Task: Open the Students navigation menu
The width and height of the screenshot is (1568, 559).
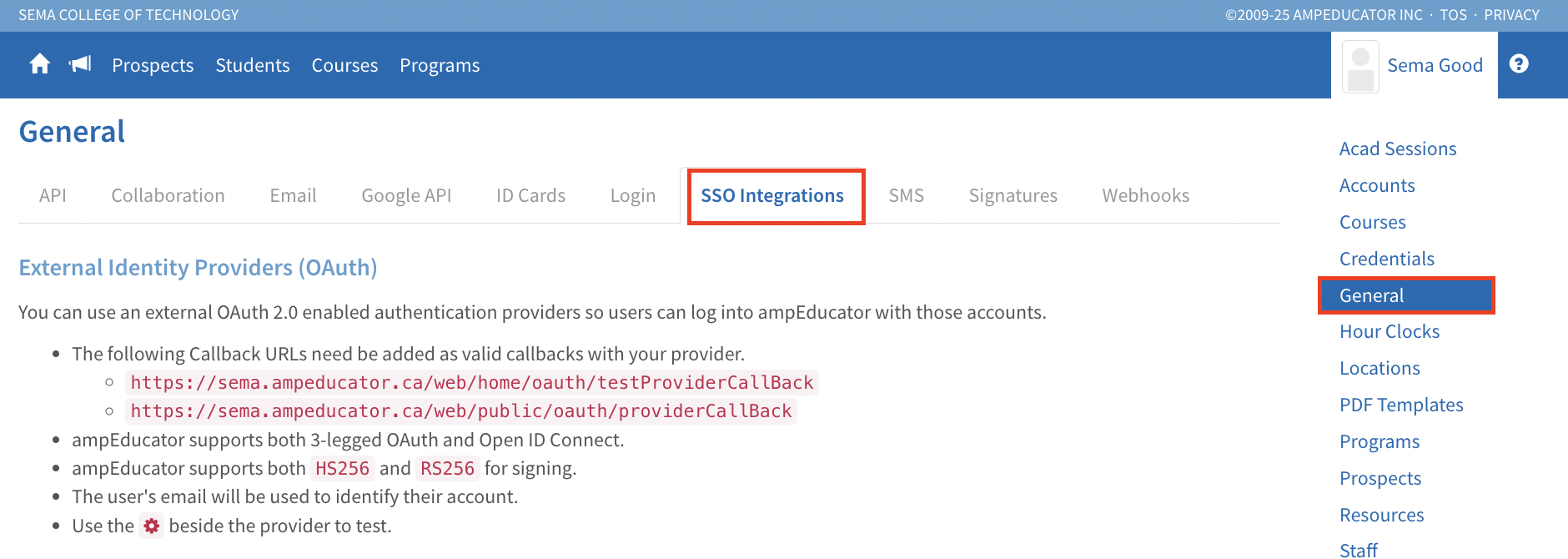Action: [253, 65]
